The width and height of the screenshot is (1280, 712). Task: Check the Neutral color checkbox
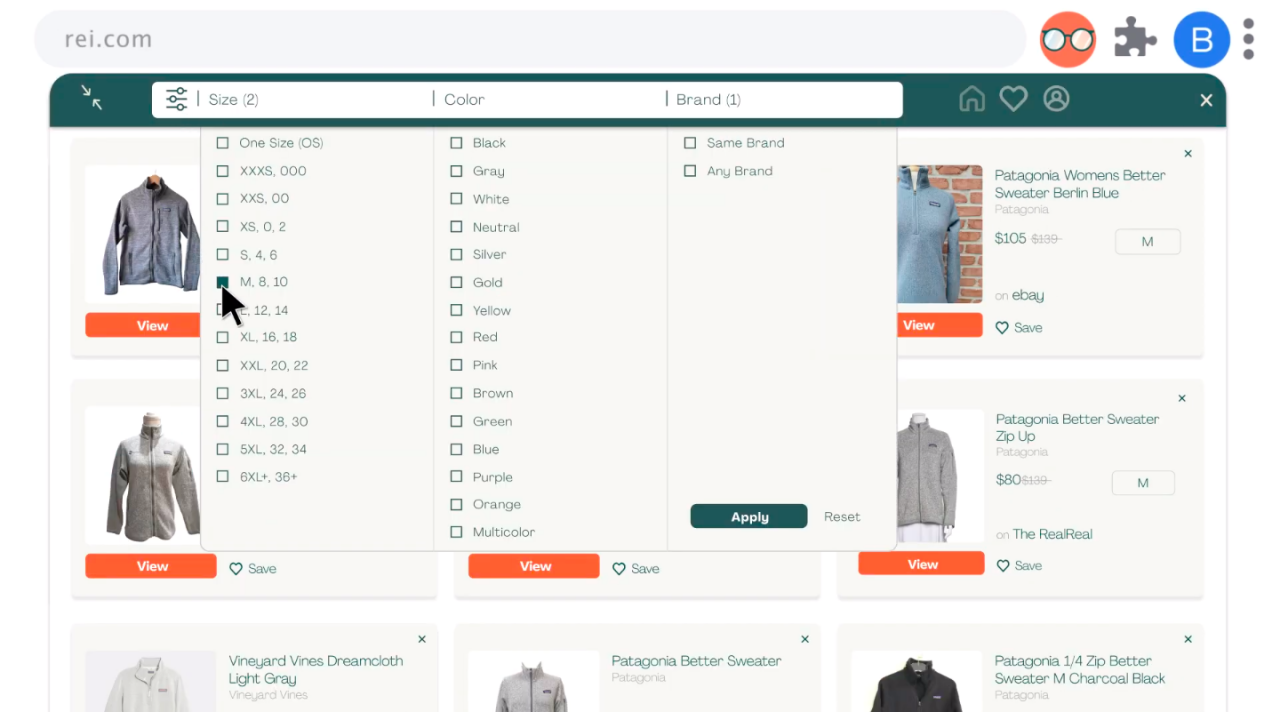click(x=456, y=227)
